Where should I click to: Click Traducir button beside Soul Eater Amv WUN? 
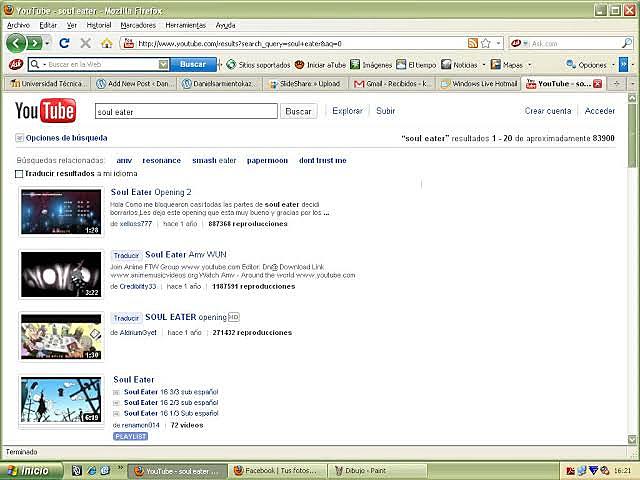[127, 255]
